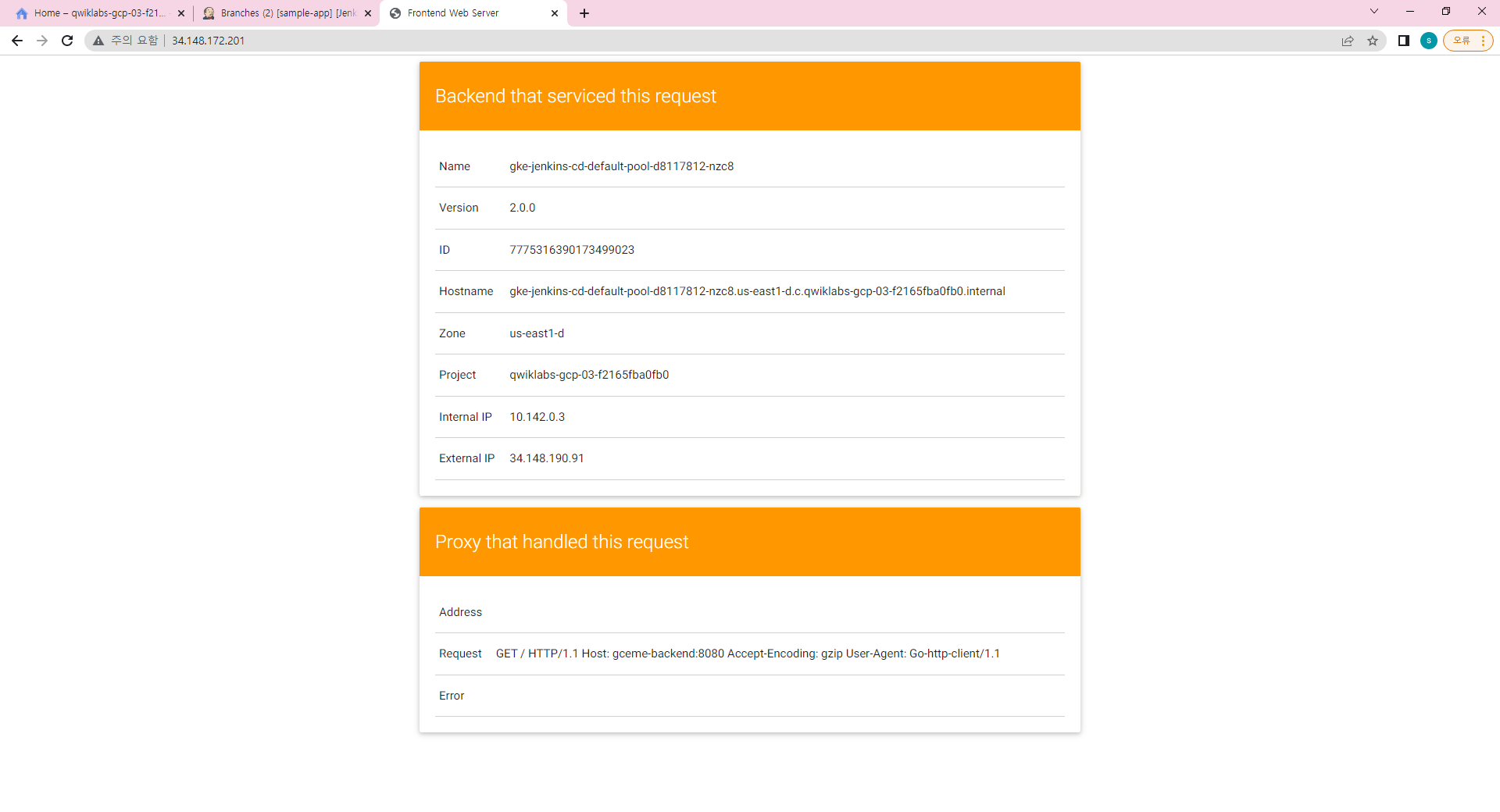Image resolution: width=1500 pixels, height=812 pixels.
Task: Close the Frontend Web Server tab
Action: [x=555, y=13]
